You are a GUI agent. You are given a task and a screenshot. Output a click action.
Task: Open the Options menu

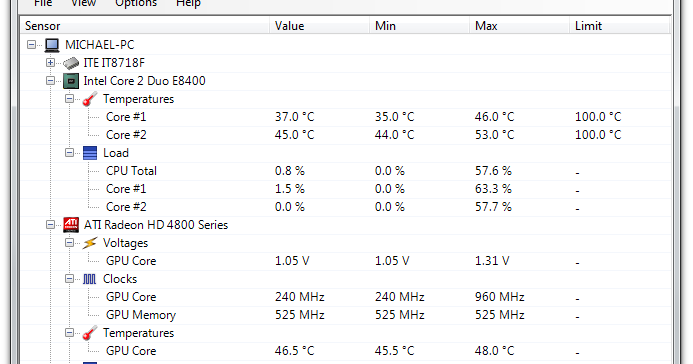click(136, 4)
